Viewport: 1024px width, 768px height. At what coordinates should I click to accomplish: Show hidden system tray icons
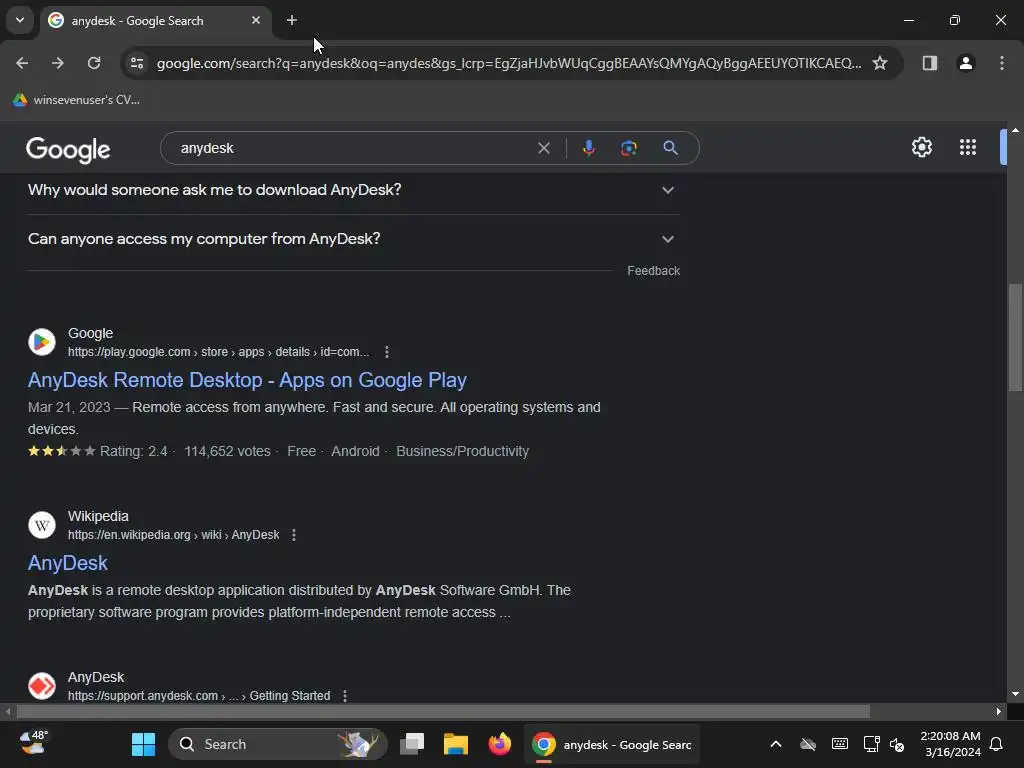pos(776,744)
